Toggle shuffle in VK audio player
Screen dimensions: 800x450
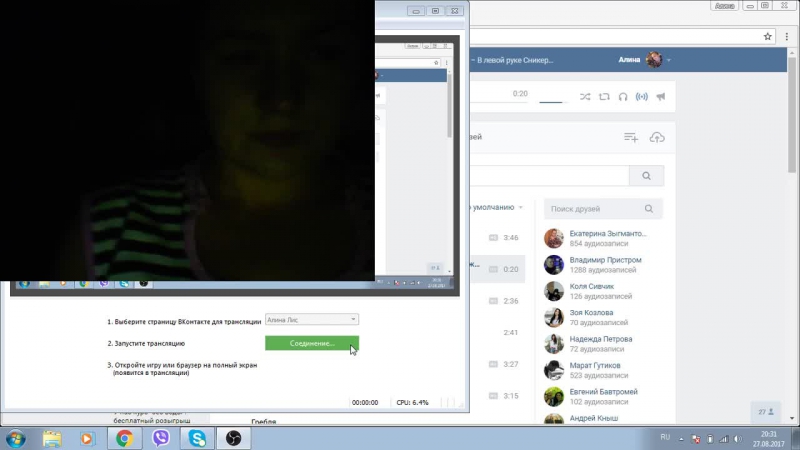(585, 96)
